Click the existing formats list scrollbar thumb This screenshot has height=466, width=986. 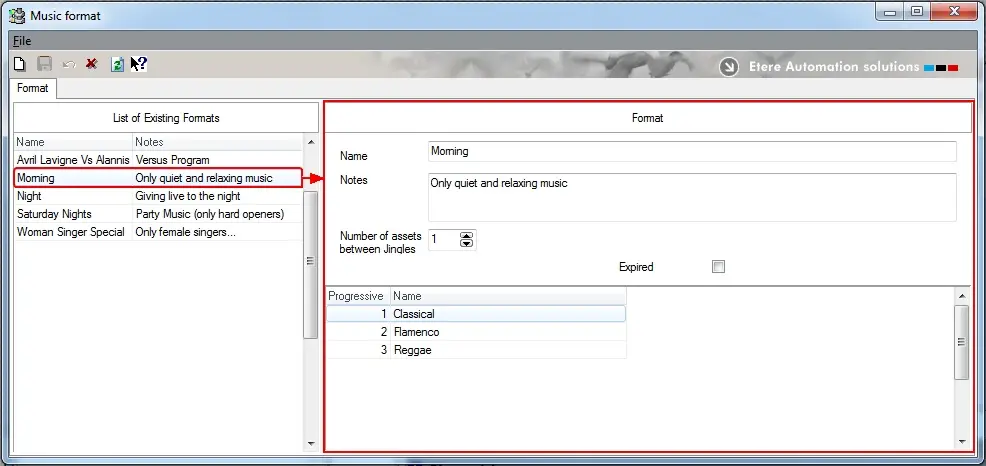tap(310, 260)
